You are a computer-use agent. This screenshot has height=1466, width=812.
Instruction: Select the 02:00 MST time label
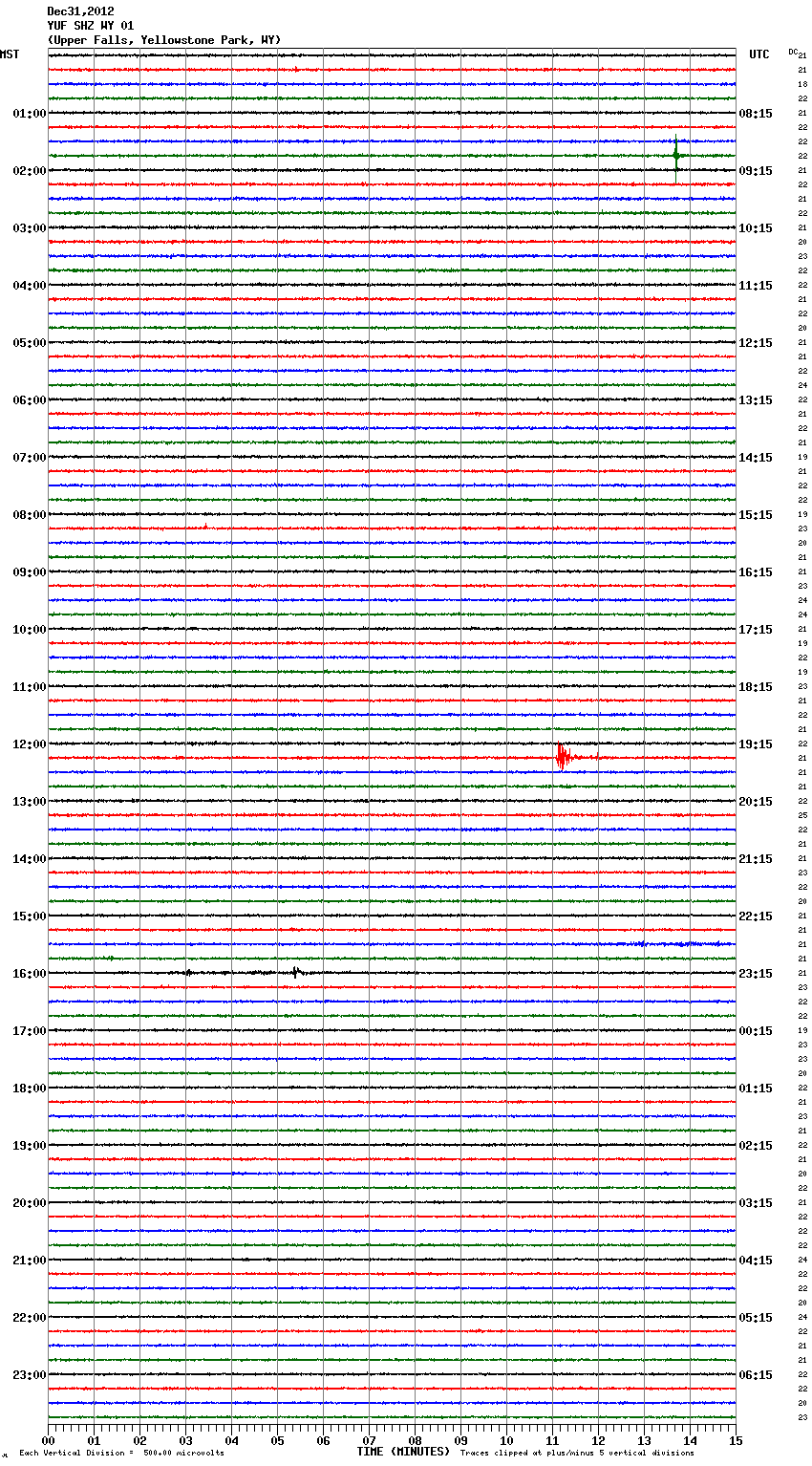(30, 171)
